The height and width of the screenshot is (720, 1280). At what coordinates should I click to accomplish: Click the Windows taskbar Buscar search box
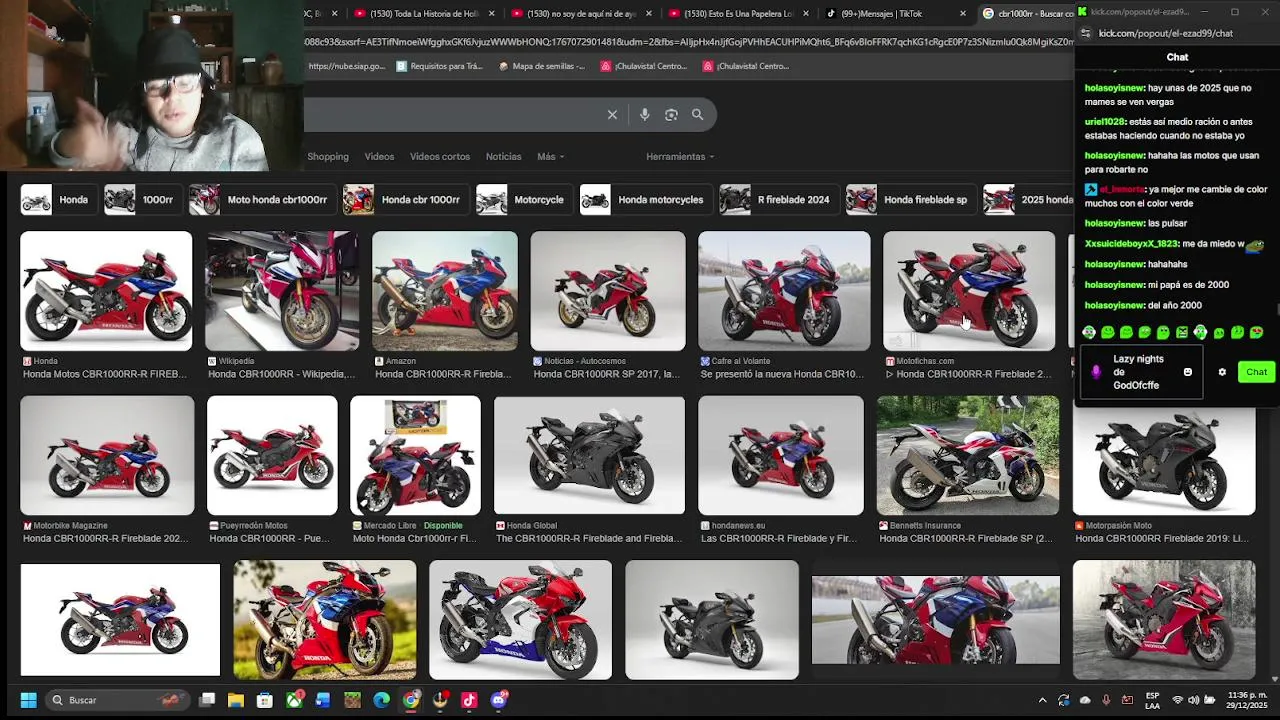coord(117,700)
